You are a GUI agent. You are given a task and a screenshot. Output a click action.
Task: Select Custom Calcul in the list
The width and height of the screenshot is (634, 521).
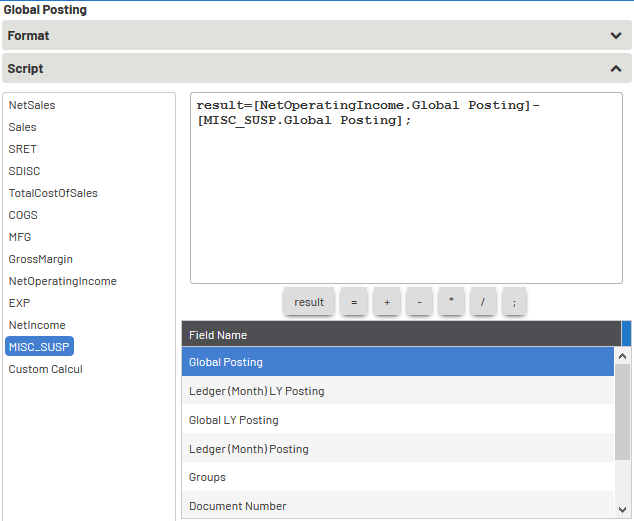(45, 369)
